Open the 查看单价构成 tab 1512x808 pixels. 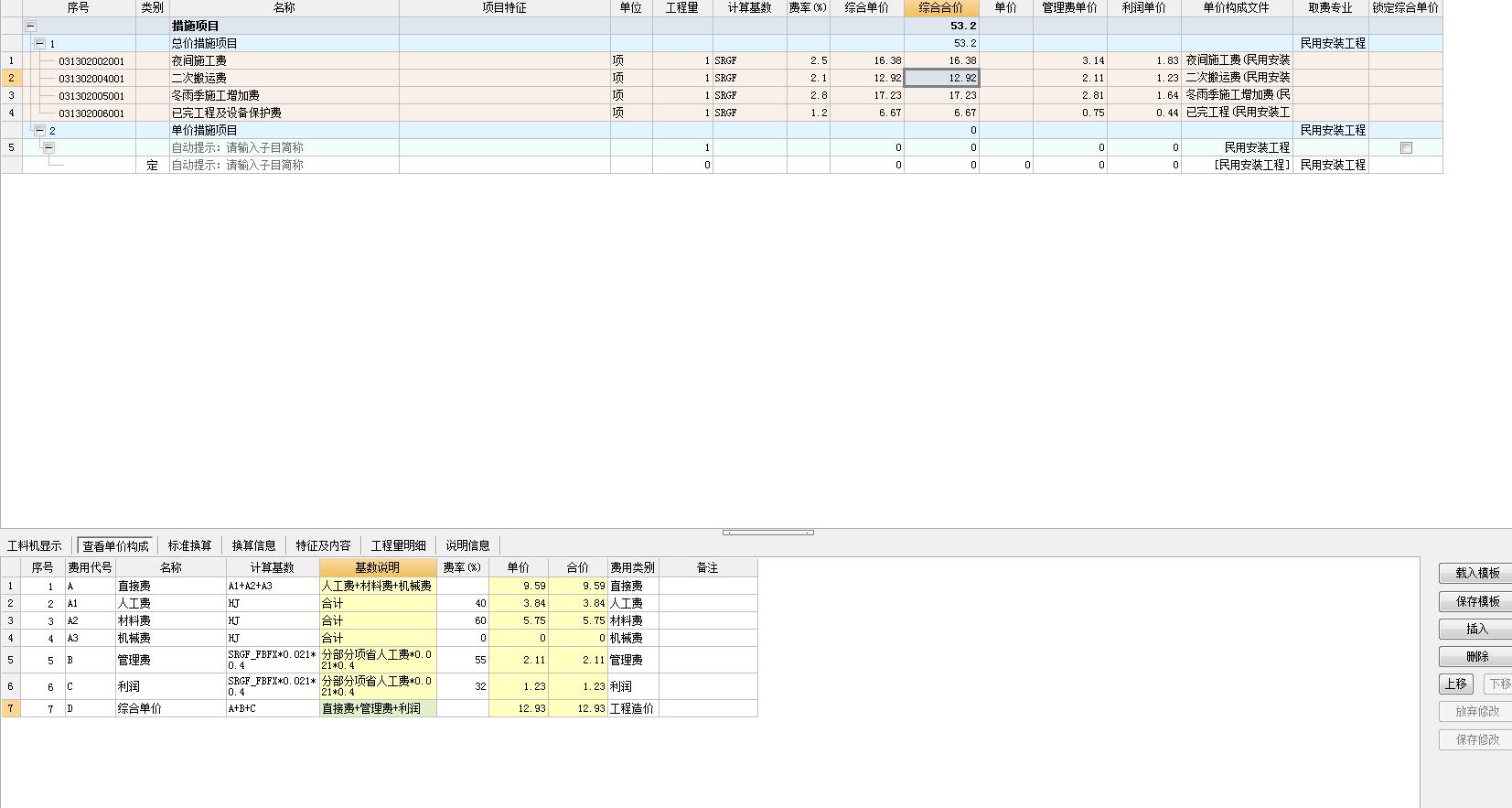click(115, 546)
